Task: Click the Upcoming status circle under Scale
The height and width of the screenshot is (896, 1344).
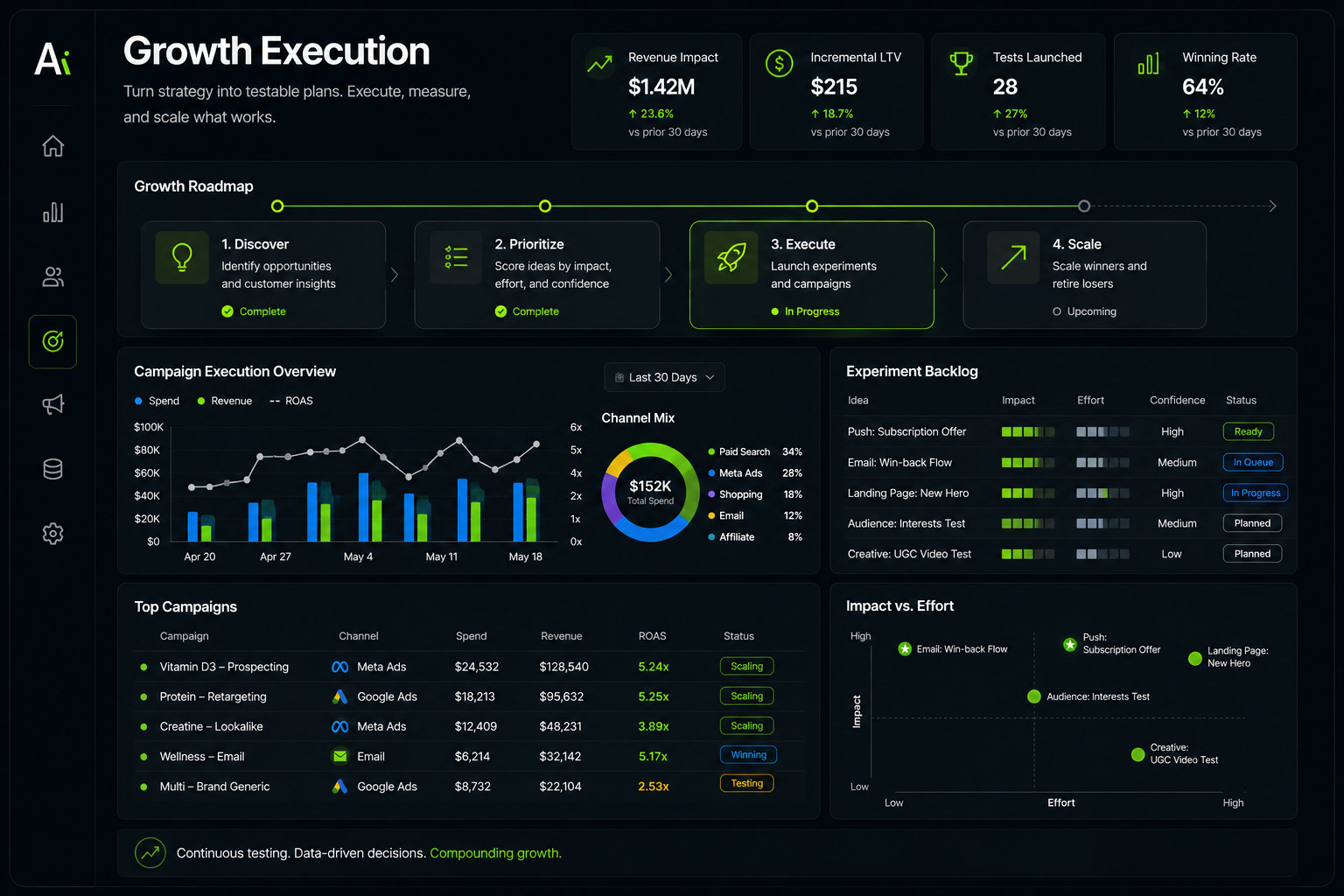Action: pyautogui.click(x=1057, y=311)
